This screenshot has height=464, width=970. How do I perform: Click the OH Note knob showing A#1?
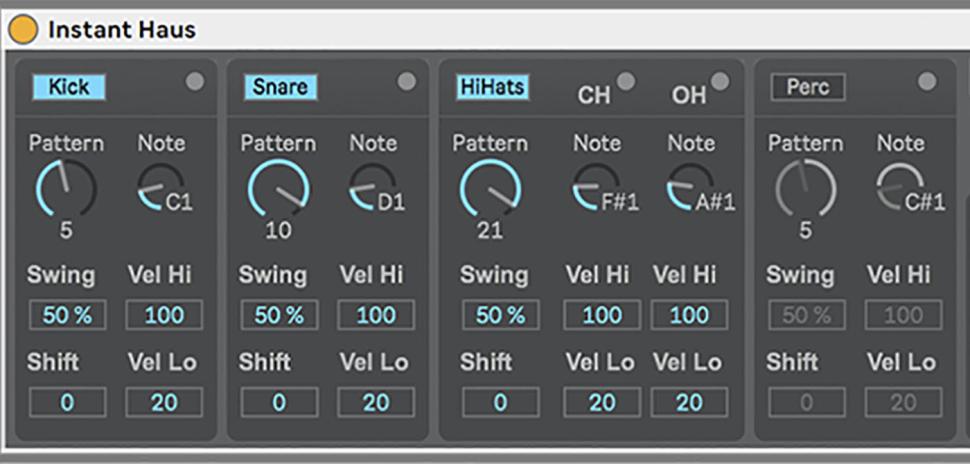pos(690,187)
